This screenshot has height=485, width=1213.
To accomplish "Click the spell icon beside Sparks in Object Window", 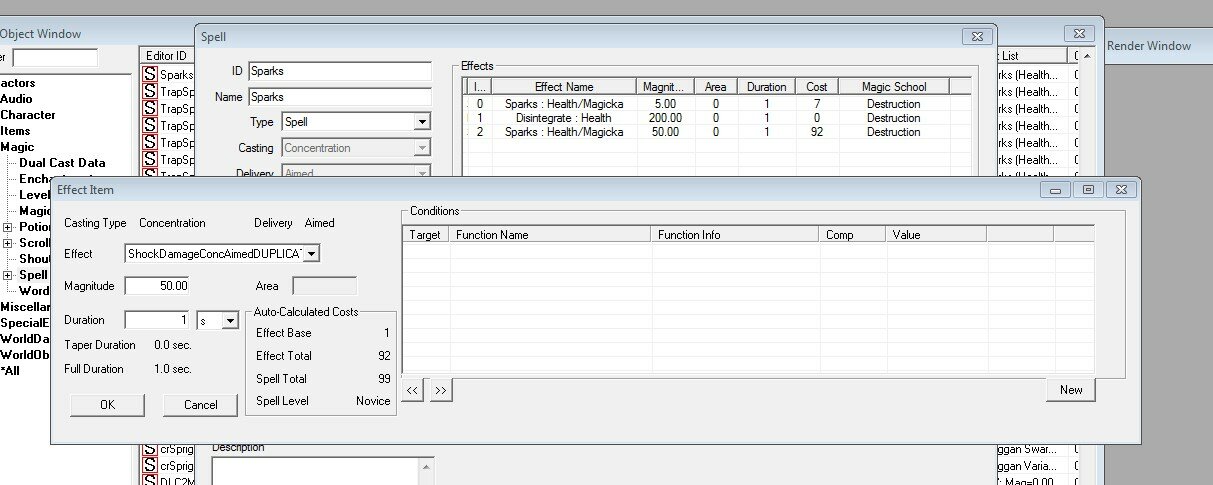I will coord(150,74).
